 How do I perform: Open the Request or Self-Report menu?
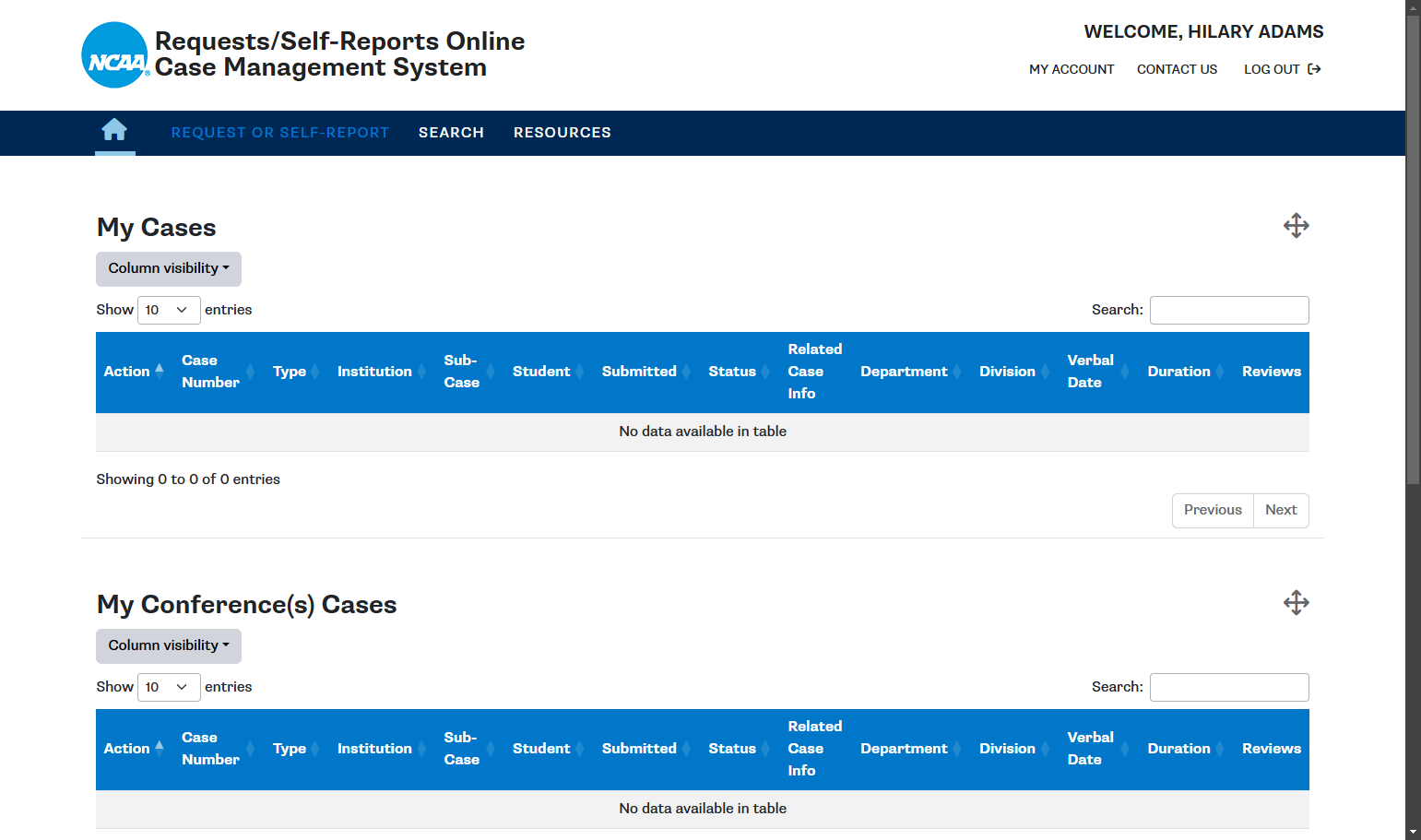coord(280,133)
